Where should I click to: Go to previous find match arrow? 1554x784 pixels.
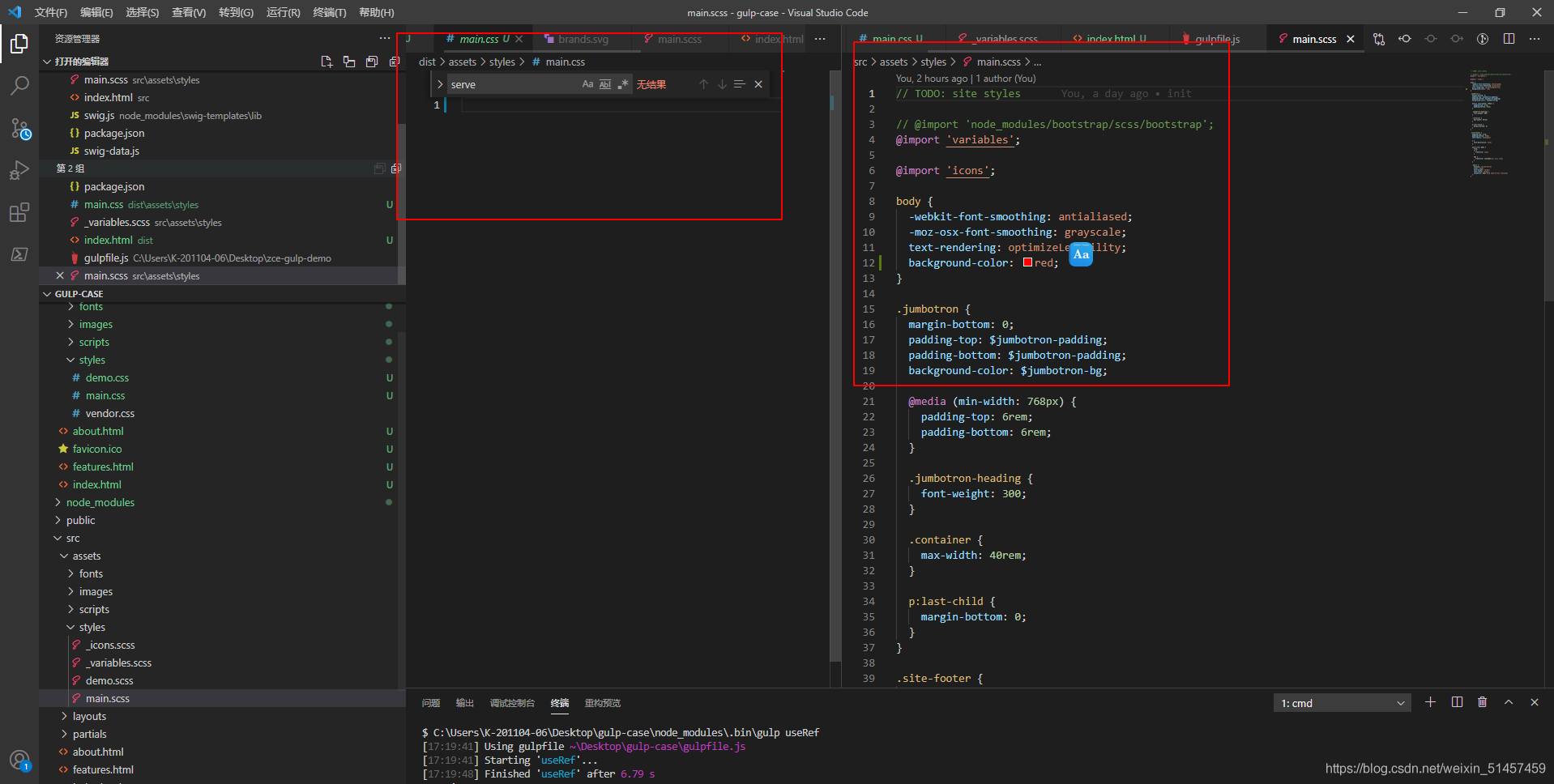[703, 84]
